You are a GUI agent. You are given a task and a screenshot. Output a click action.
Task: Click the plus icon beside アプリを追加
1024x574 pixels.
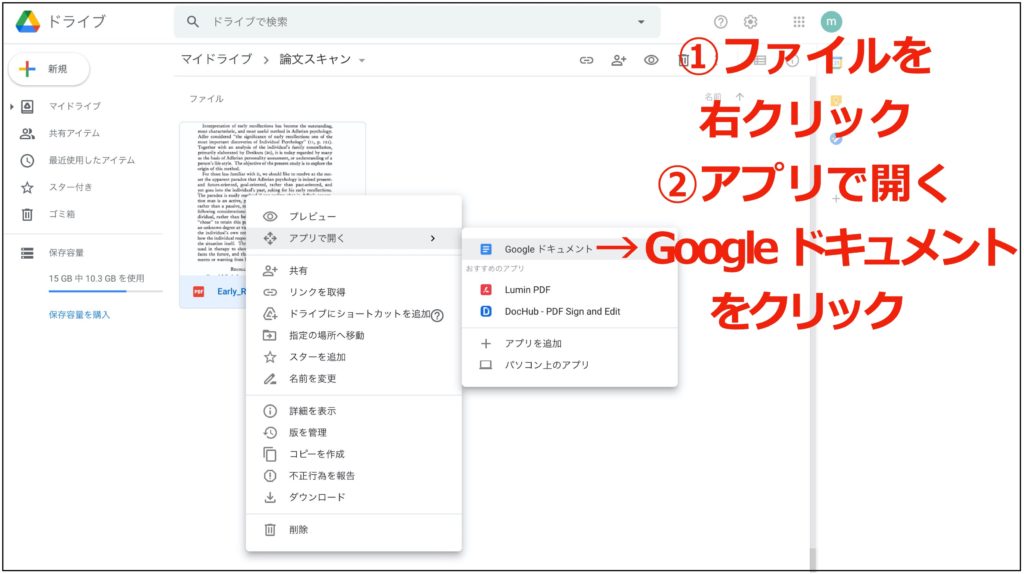(x=486, y=343)
